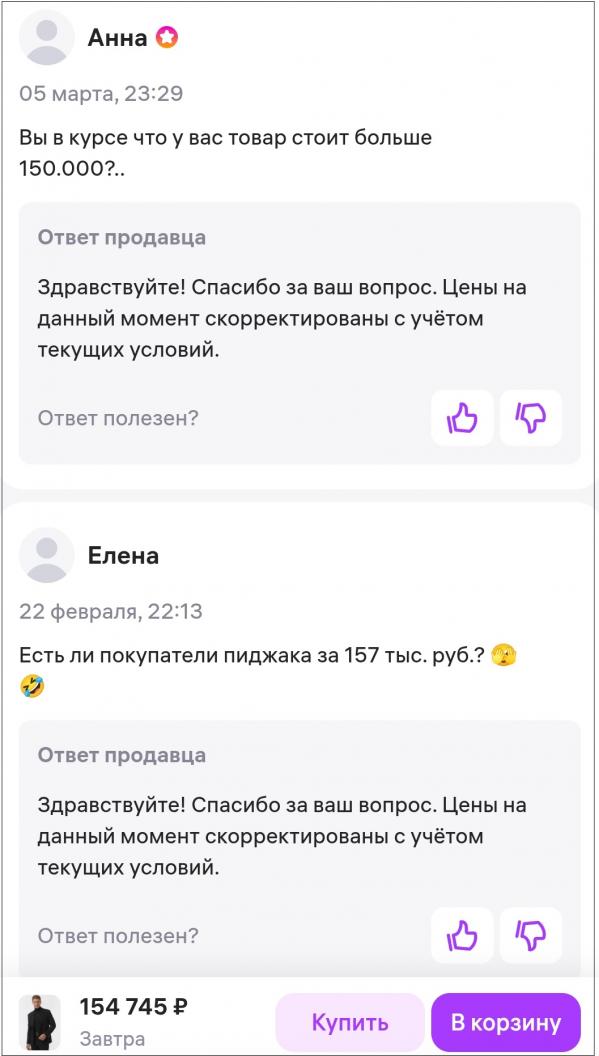Click the star badge next to Анна's name
The width and height of the screenshot is (599, 1056).
(166, 34)
